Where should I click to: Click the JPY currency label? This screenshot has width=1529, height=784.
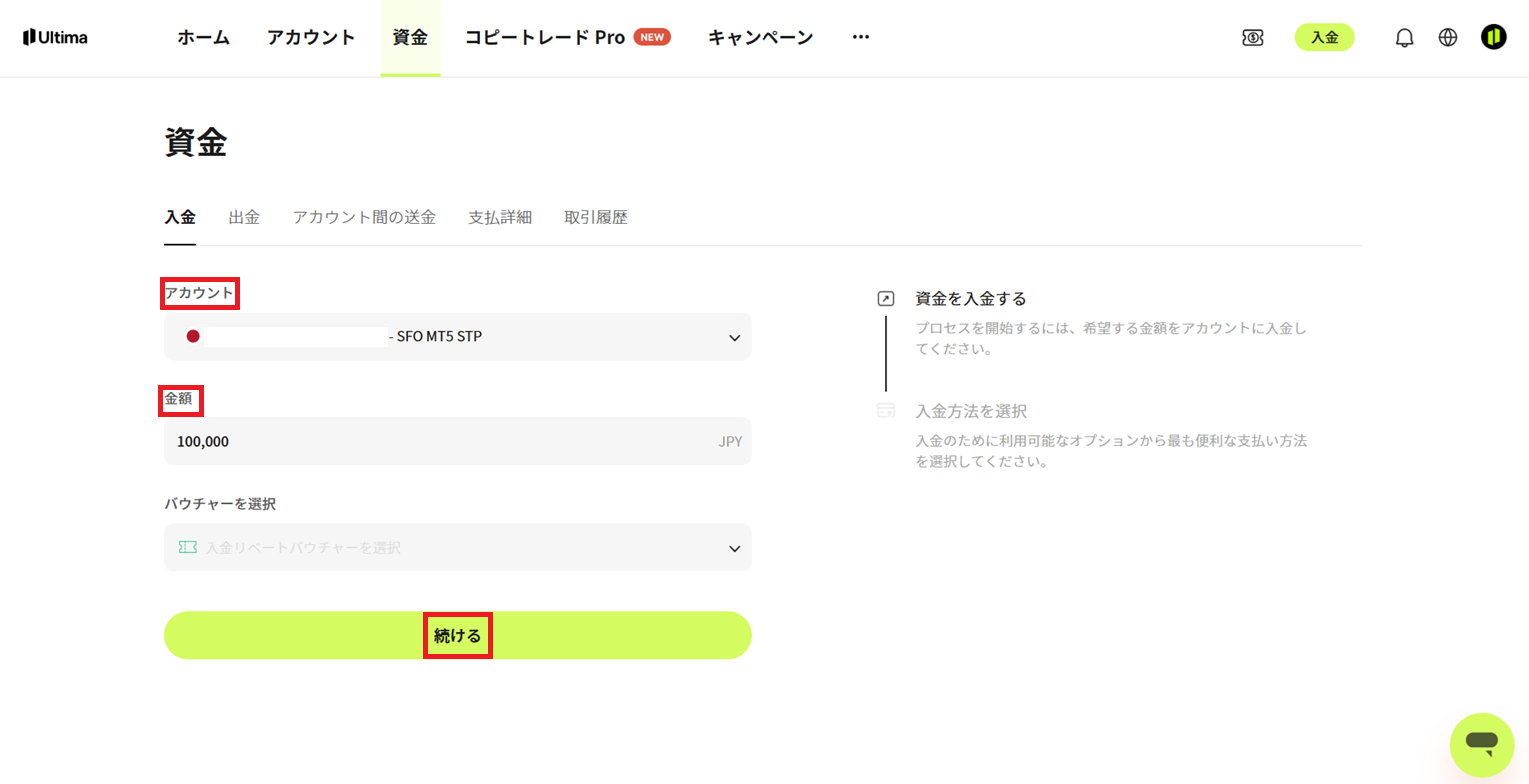tap(730, 441)
